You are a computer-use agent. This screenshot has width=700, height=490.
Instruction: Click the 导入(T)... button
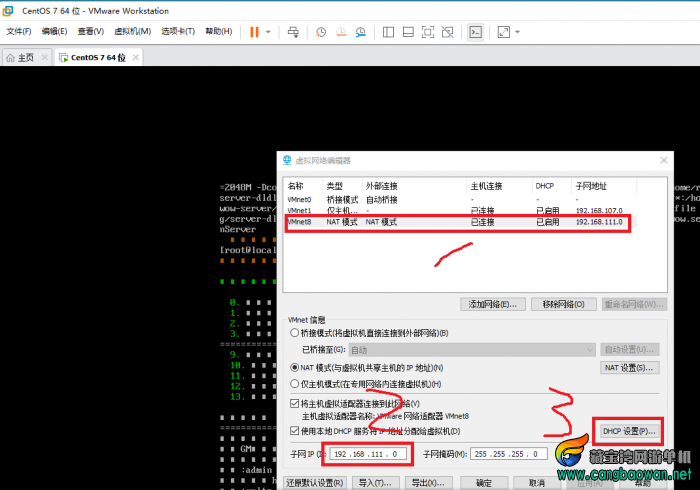tap(375, 483)
